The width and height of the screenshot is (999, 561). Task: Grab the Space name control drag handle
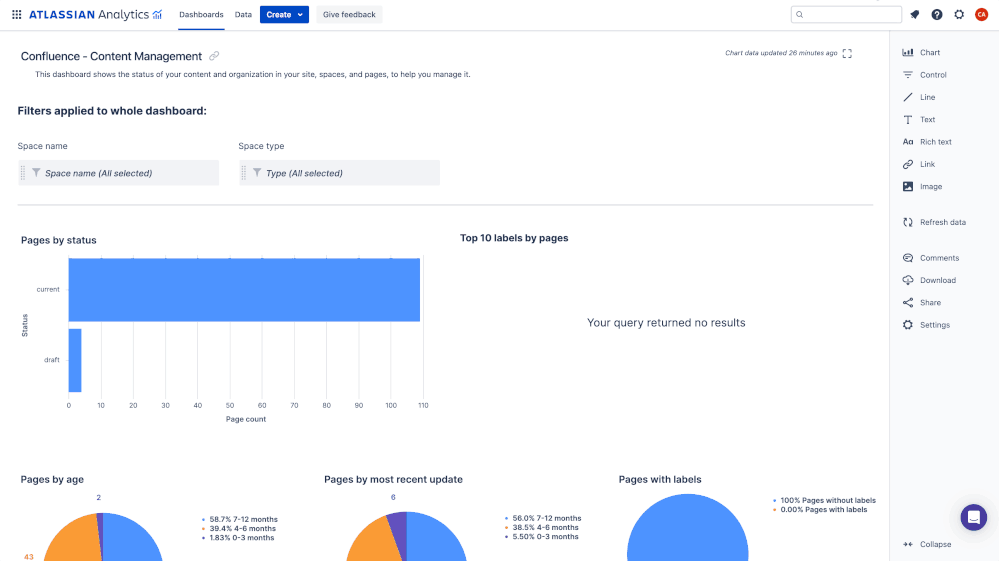click(x=23, y=173)
